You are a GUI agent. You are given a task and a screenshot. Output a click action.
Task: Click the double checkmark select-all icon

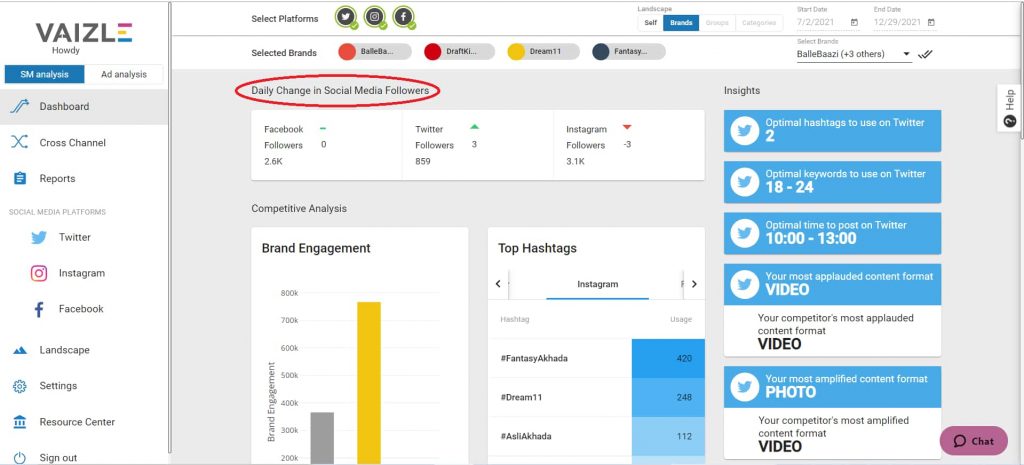925,54
